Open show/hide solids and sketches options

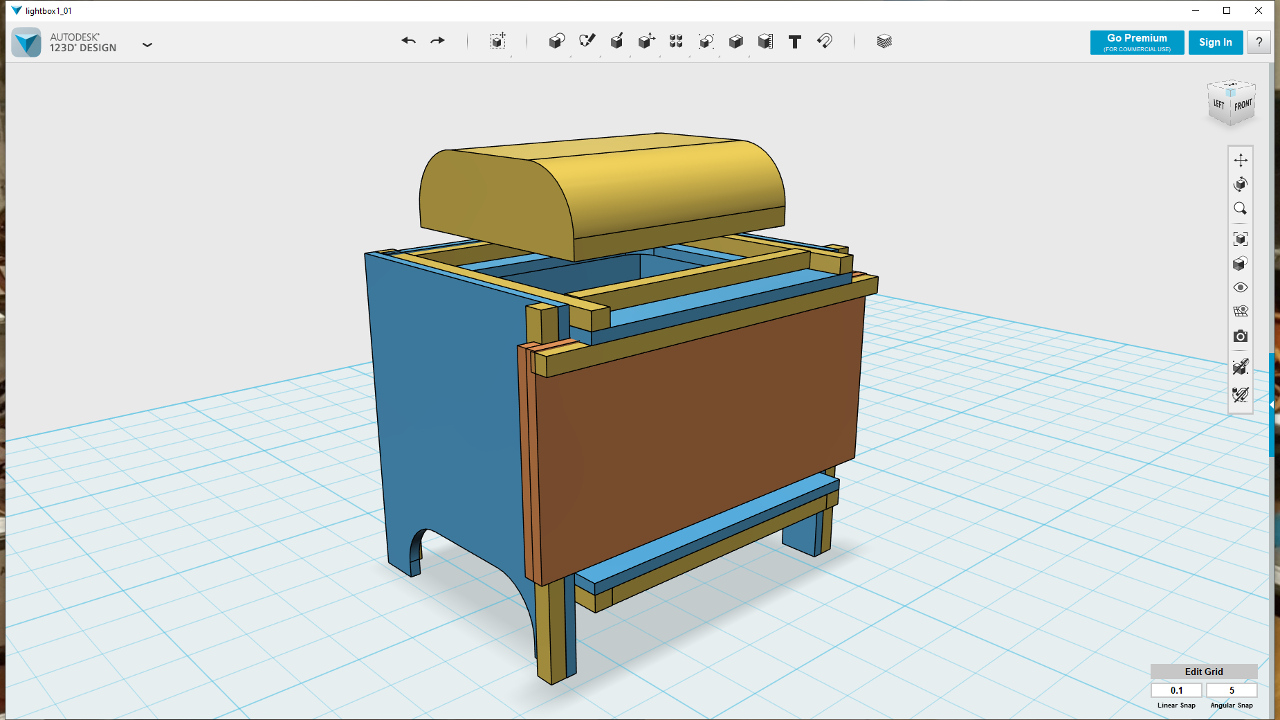tap(1241, 312)
